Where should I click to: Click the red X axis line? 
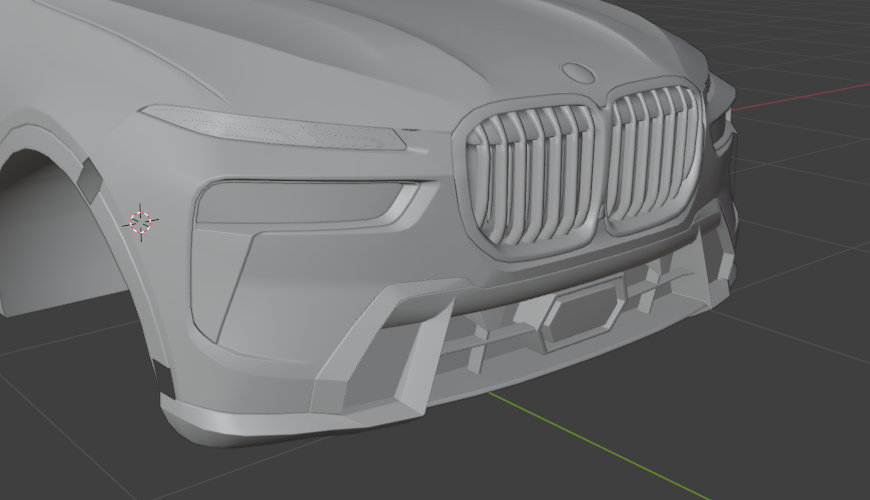point(801,97)
